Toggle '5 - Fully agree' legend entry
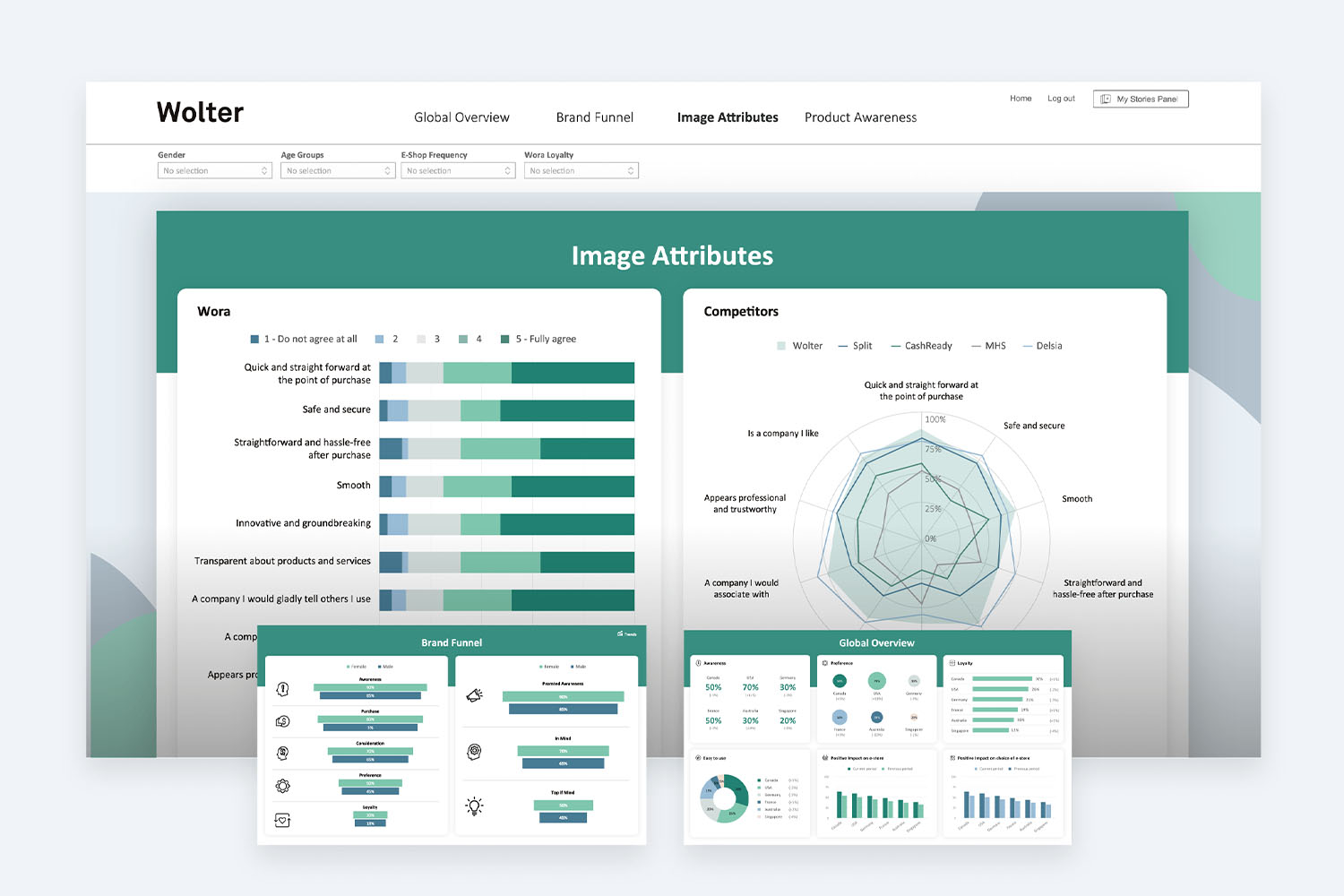This screenshot has height=896, width=1344. 538,339
